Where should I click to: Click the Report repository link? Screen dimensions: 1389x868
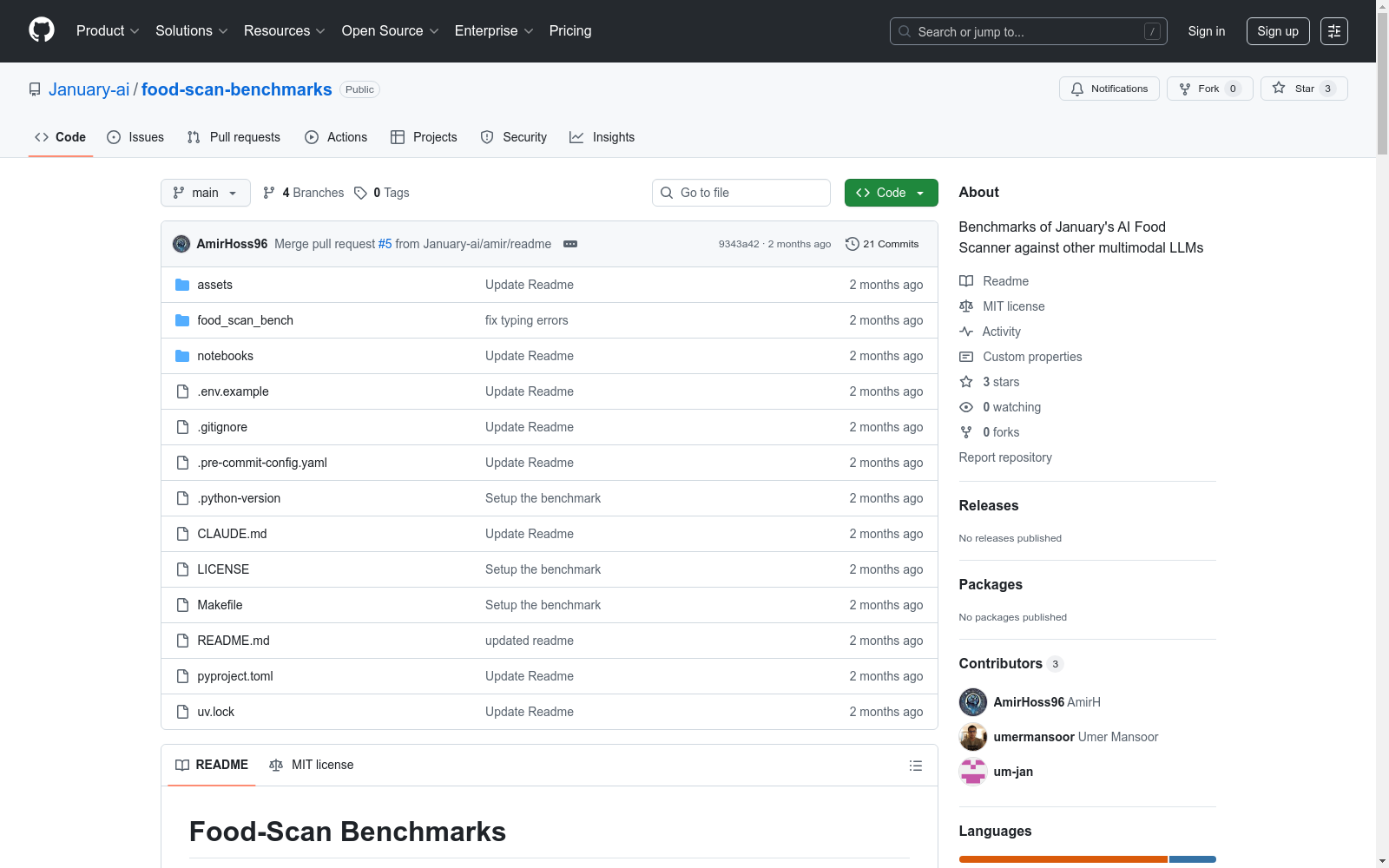tap(1005, 457)
